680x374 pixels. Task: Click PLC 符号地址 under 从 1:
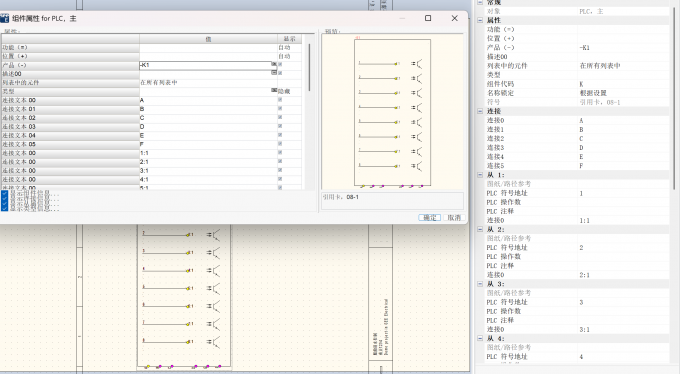[507, 193]
